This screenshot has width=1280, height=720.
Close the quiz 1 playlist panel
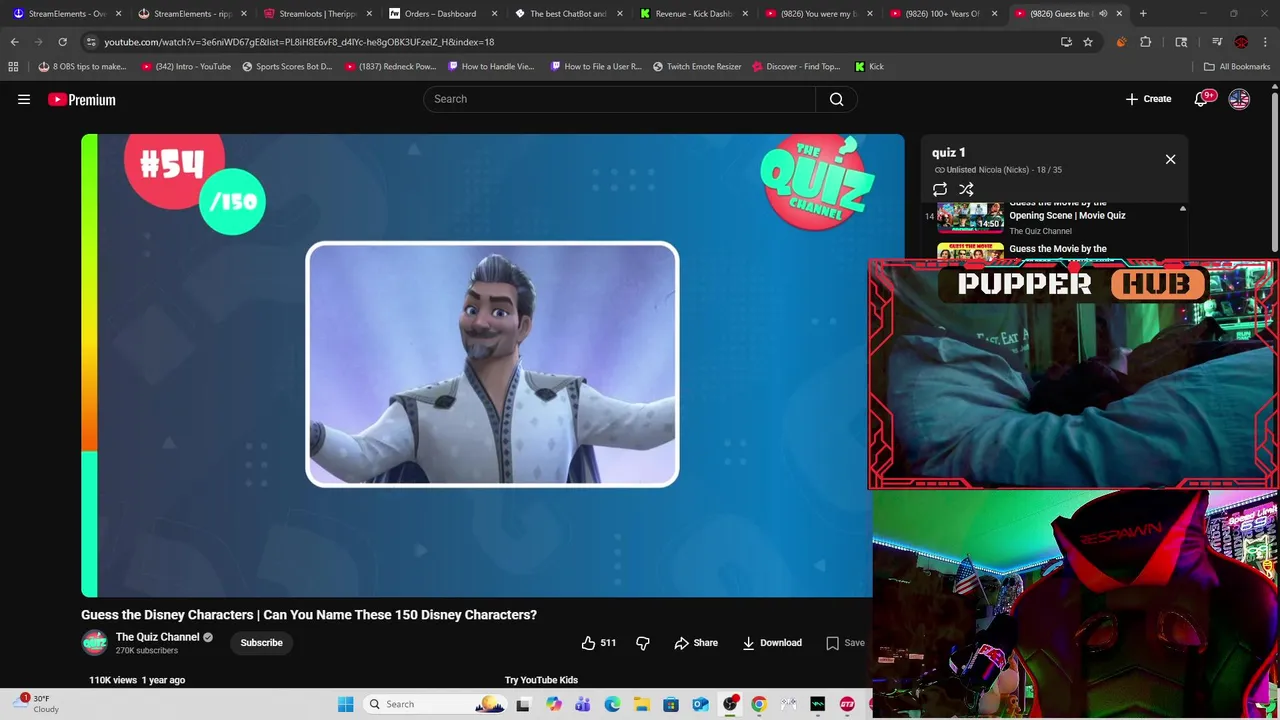coord(1170,159)
